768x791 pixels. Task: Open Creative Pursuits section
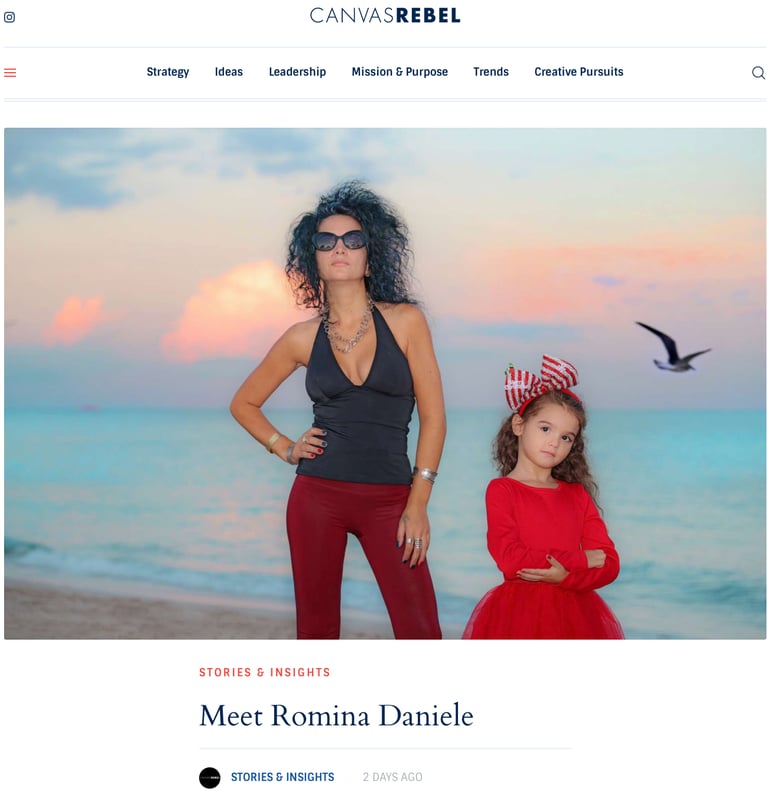point(579,72)
